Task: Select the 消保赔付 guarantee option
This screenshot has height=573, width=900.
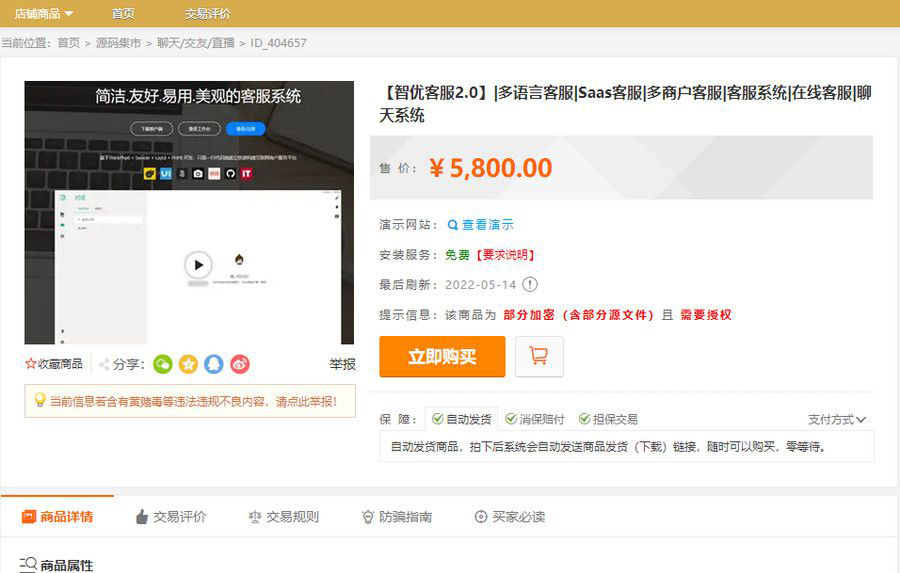Action: click(x=535, y=419)
